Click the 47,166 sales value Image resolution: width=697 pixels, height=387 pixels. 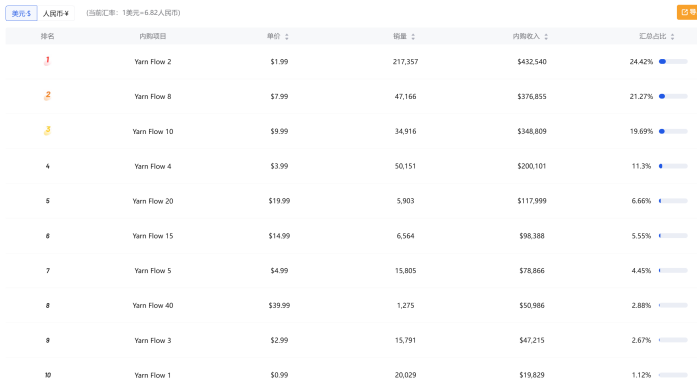coord(405,96)
